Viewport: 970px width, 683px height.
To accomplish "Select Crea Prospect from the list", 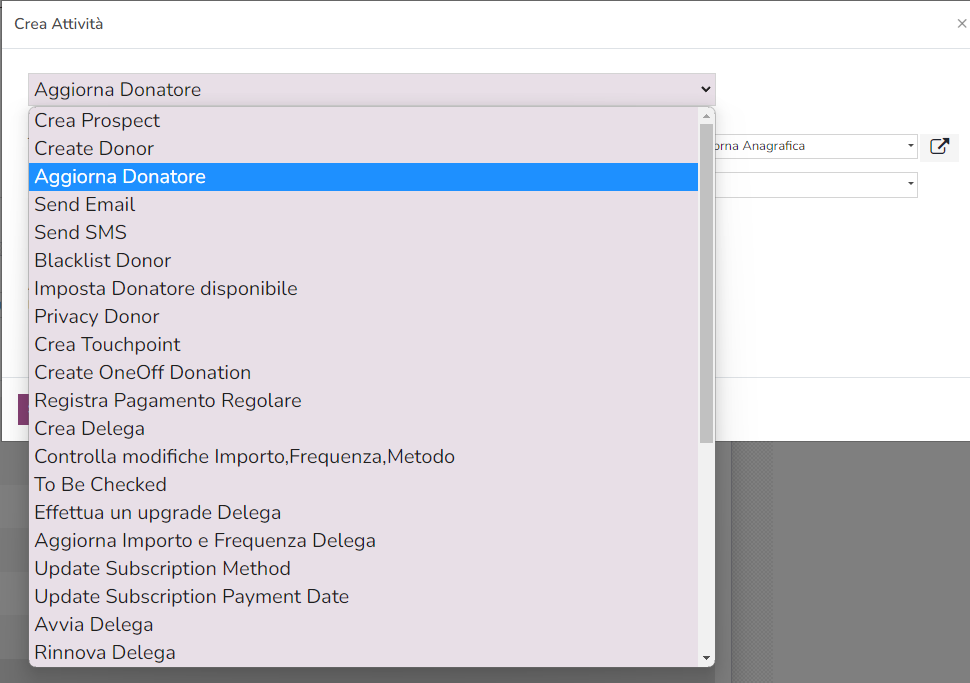I will click(97, 121).
